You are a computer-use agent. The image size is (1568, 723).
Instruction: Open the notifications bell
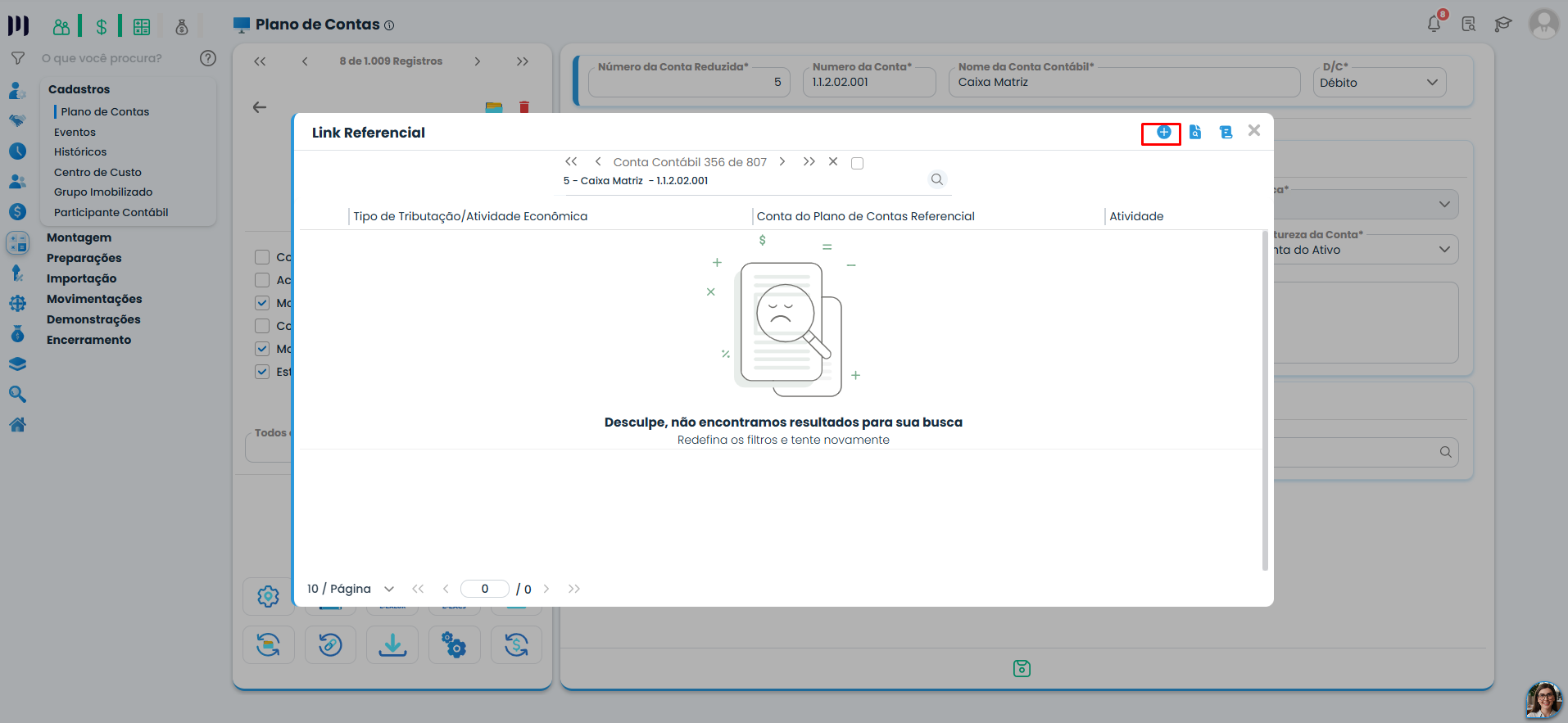tap(1434, 24)
